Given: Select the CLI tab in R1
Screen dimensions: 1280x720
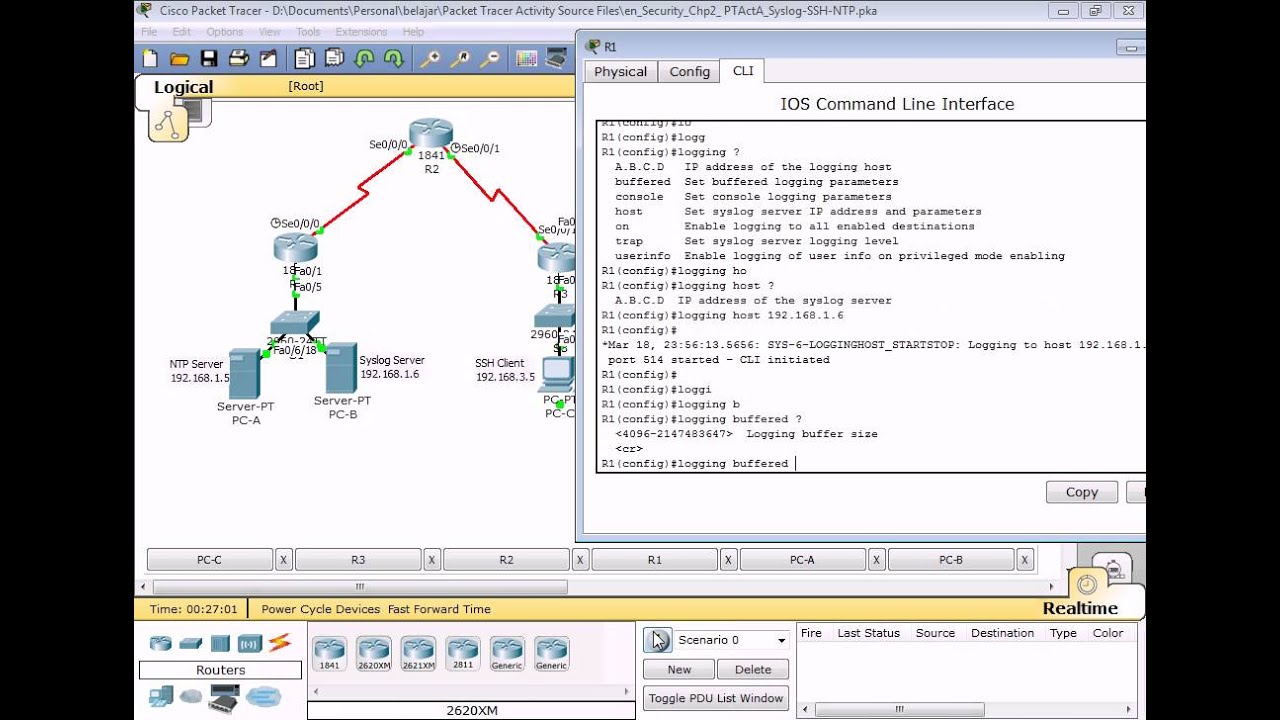Looking at the screenshot, I should tap(743, 70).
